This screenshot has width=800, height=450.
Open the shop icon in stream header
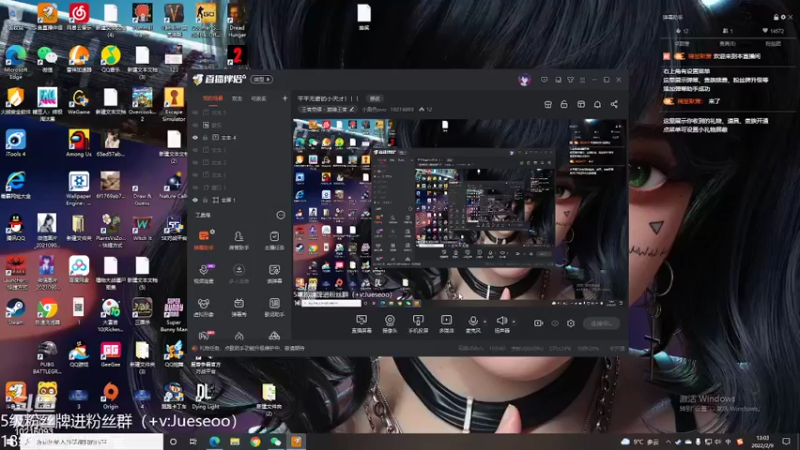tap(548, 104)
